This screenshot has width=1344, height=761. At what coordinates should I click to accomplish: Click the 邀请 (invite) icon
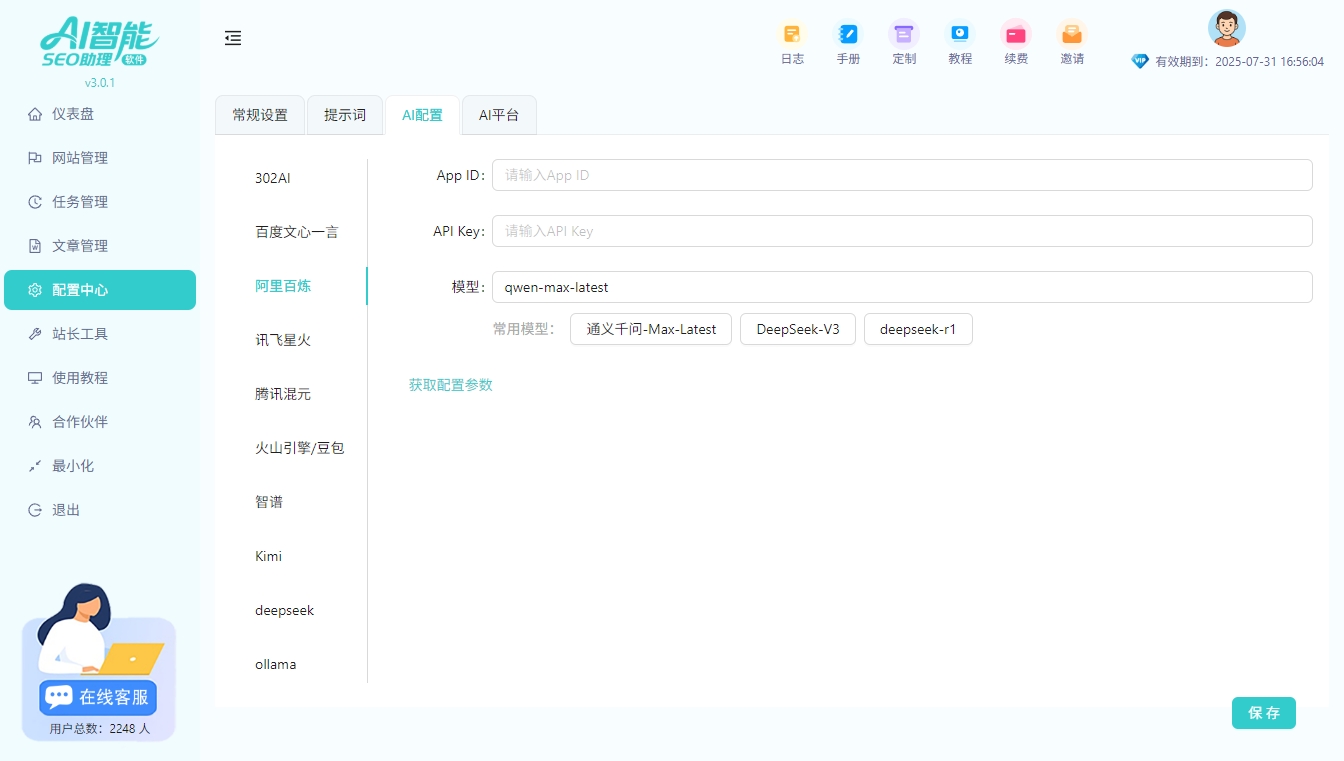[1071, 40]
